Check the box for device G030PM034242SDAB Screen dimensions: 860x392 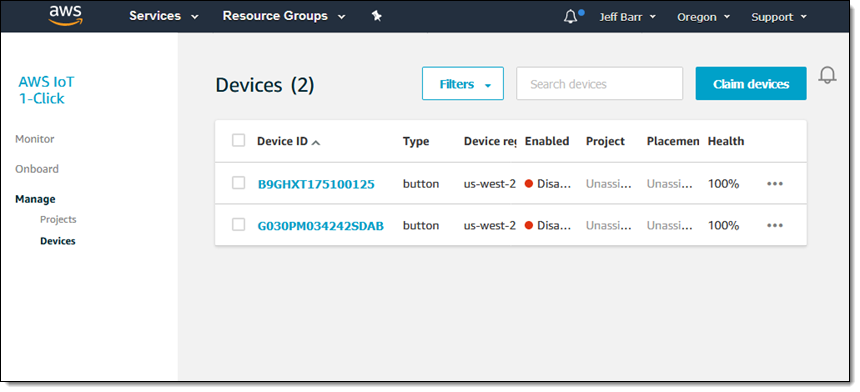tap(239, 224)
